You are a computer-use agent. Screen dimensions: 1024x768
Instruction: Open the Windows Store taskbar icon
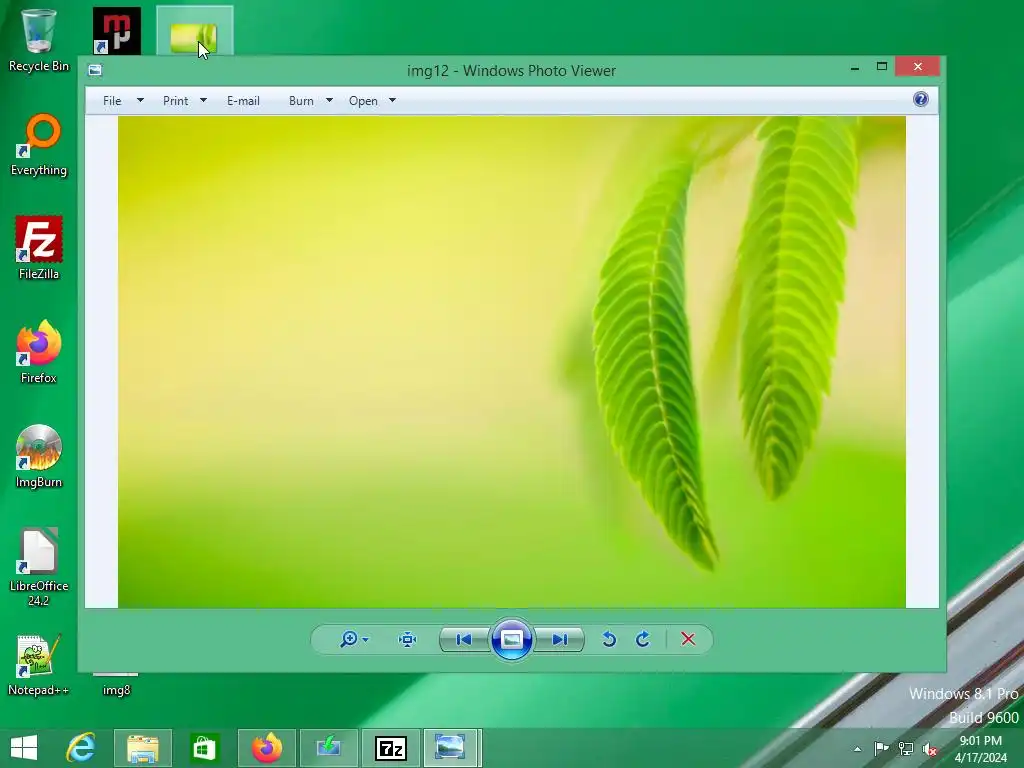click(x=204, y=748)
